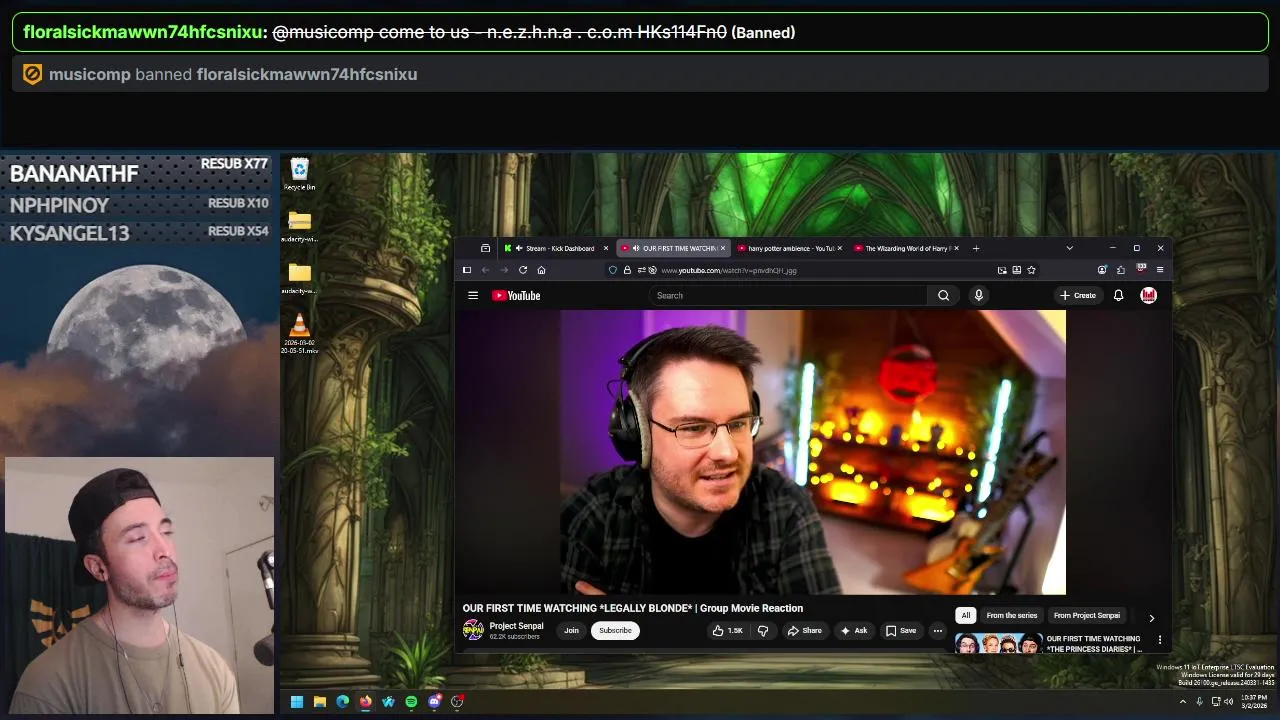Mute audio on the Kick Dashboard tab
The width and height of the screenshot is (1280, 720).
coord(518,248)
